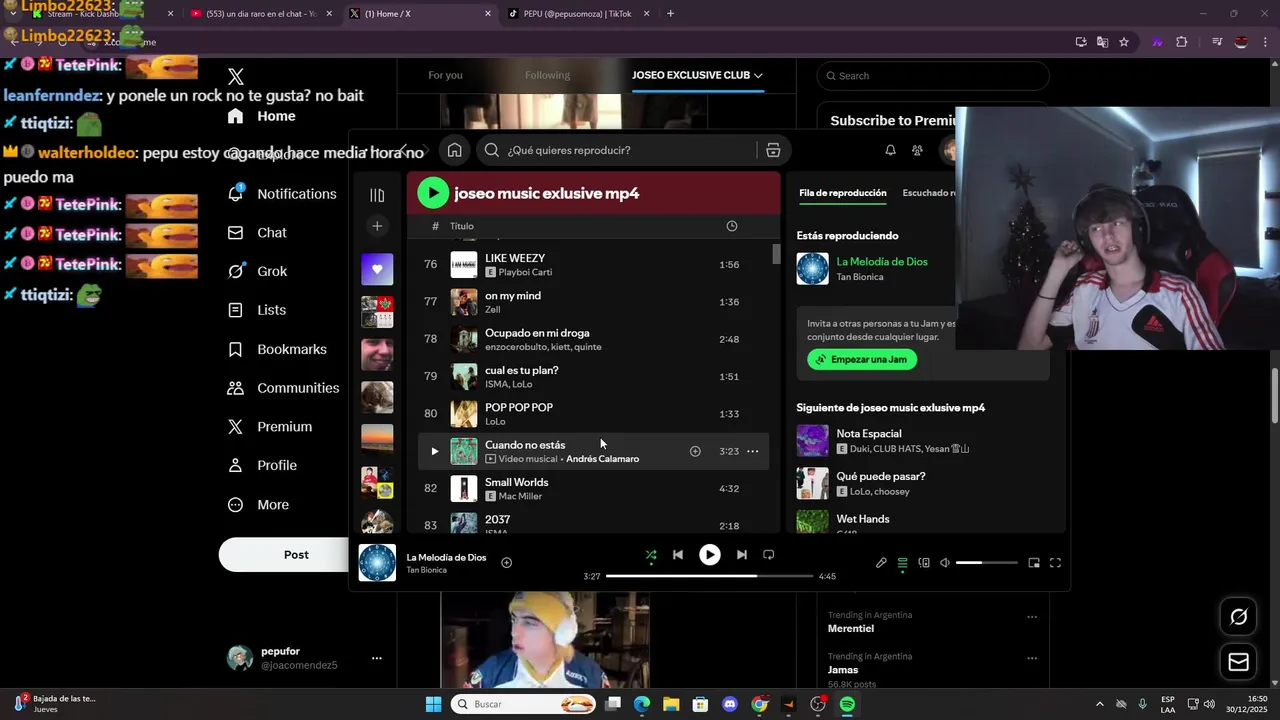Open La Melodía de Dios in now playing
The image size is (1280, 720).
point(882,262)
